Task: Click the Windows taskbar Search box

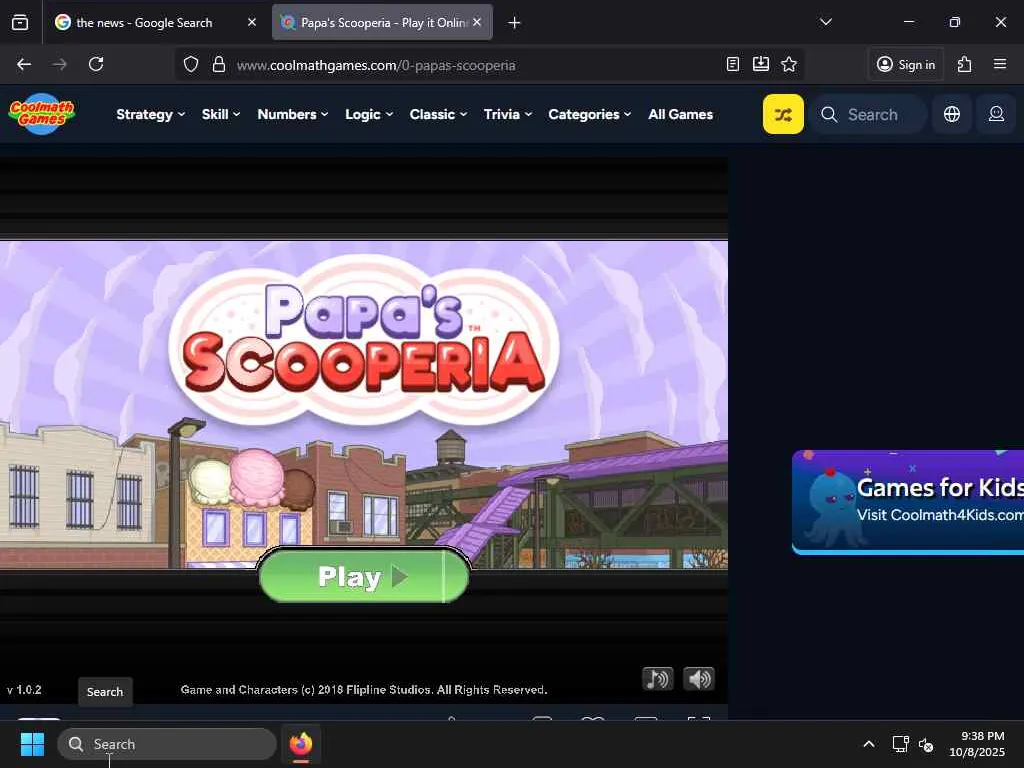Action: (167, 744)
